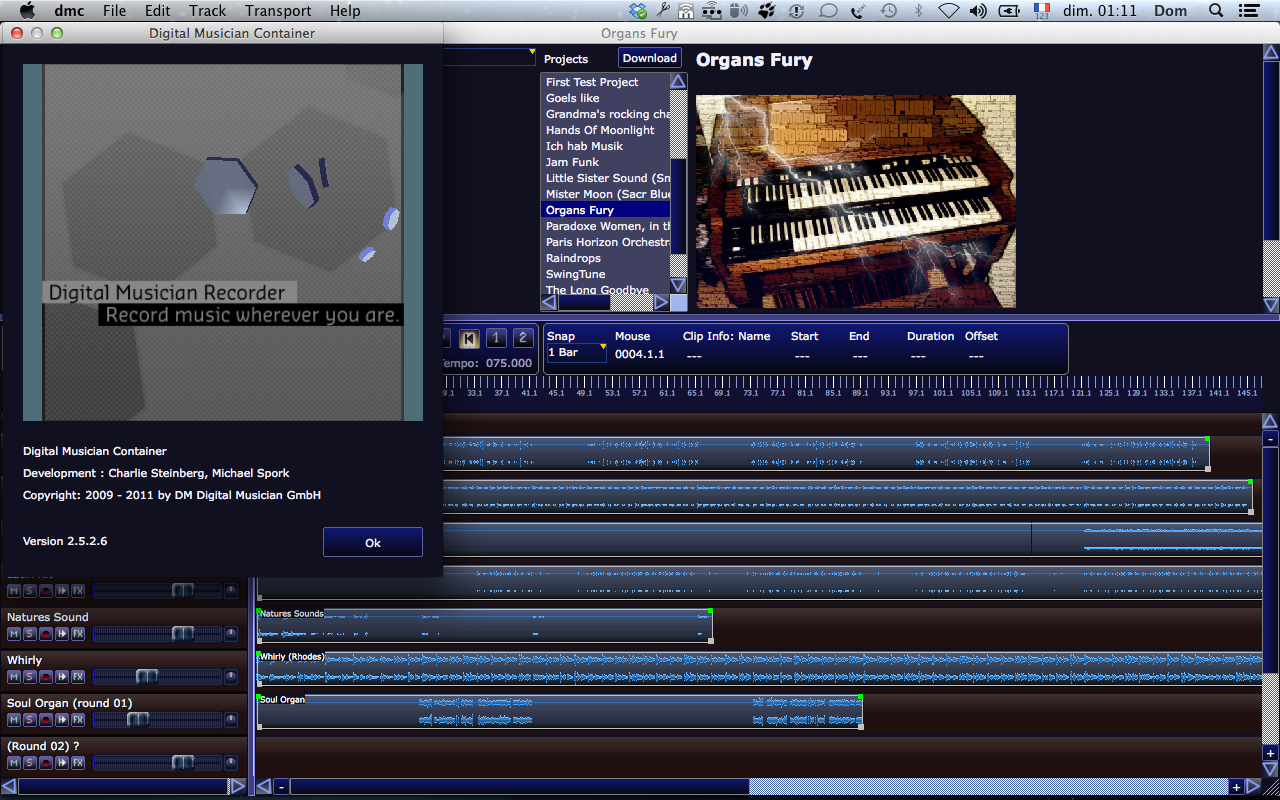Arm recording on the (Round 02) ? track
This screenshot has width=1280, height=800.
click(47, 762)
